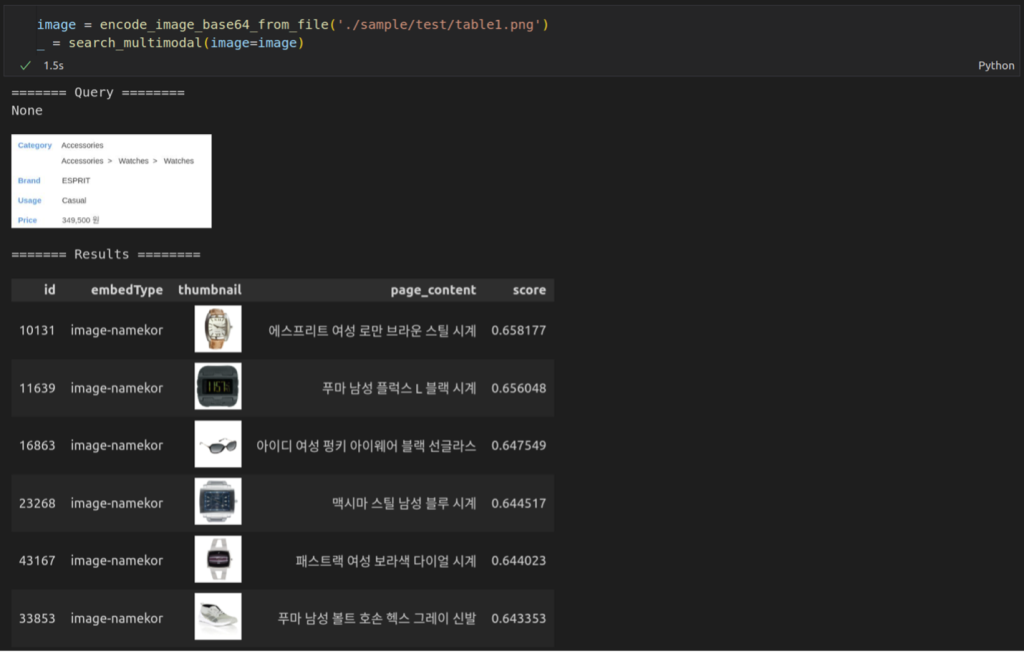
Task: Click the Casual usage value in query image
Action: coord(74,201)
